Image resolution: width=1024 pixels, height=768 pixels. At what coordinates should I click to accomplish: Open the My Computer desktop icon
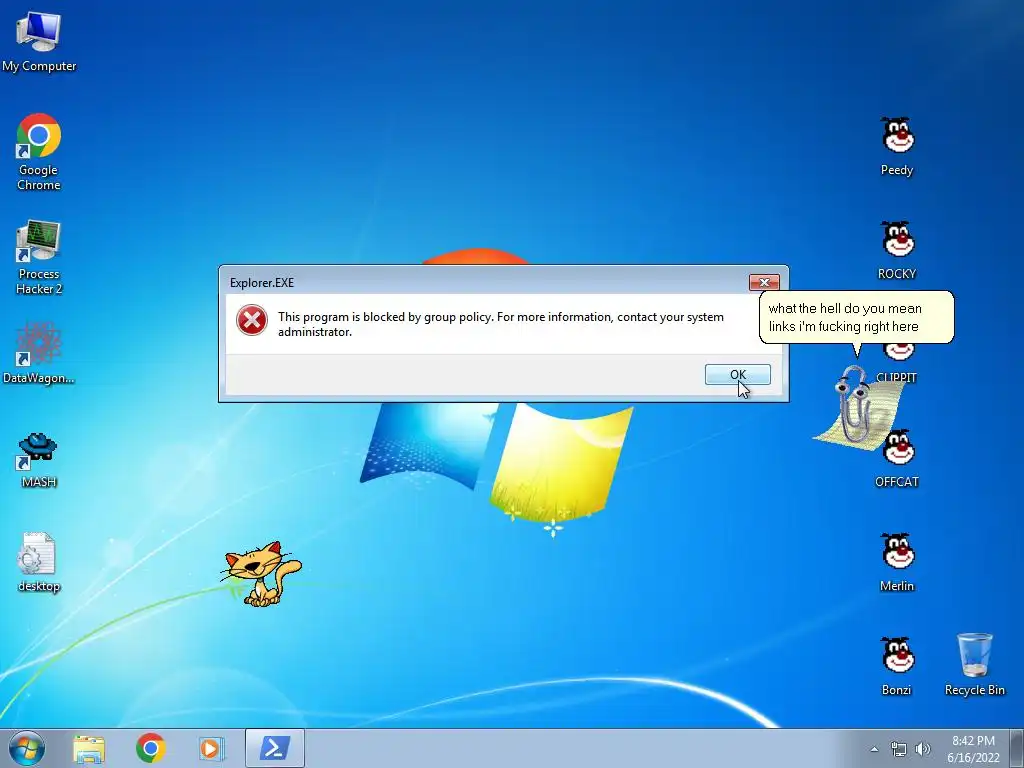click(x=39, y=40)
